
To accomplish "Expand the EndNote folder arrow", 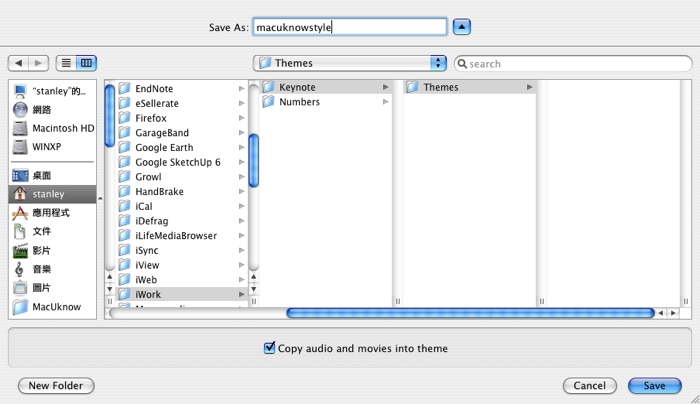I will click(x=241, y=88).
